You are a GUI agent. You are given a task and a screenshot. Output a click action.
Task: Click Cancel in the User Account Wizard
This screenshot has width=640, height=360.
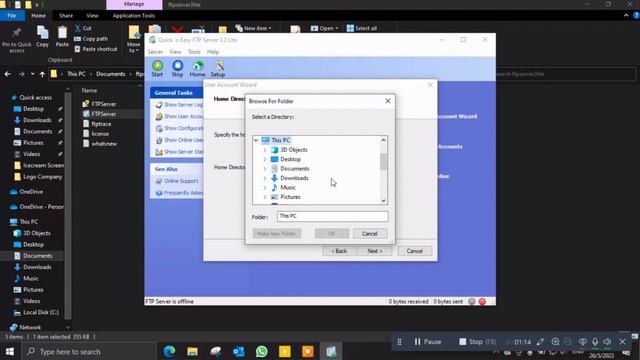[415, 251]
